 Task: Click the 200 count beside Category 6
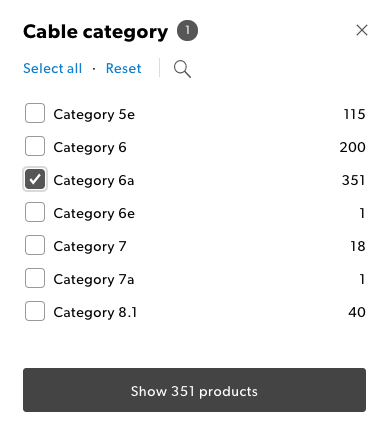click(x=353, y=147)
